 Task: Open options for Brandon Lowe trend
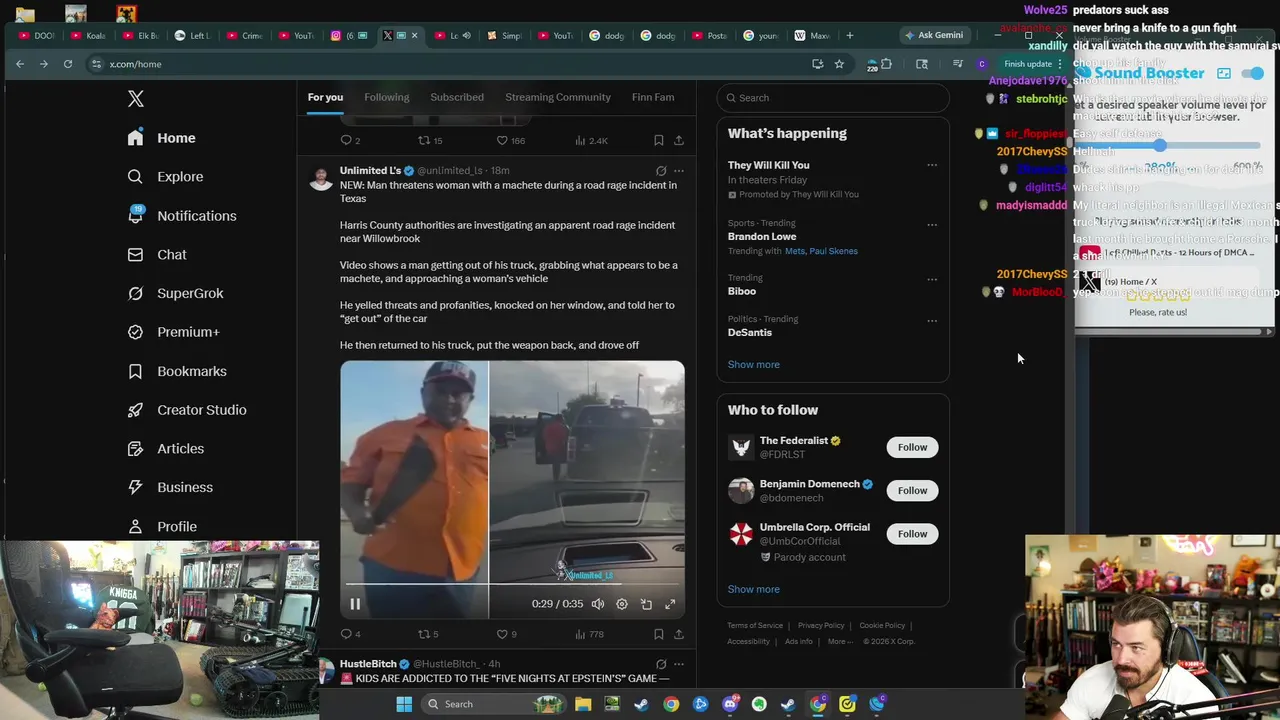coord(932,224)
